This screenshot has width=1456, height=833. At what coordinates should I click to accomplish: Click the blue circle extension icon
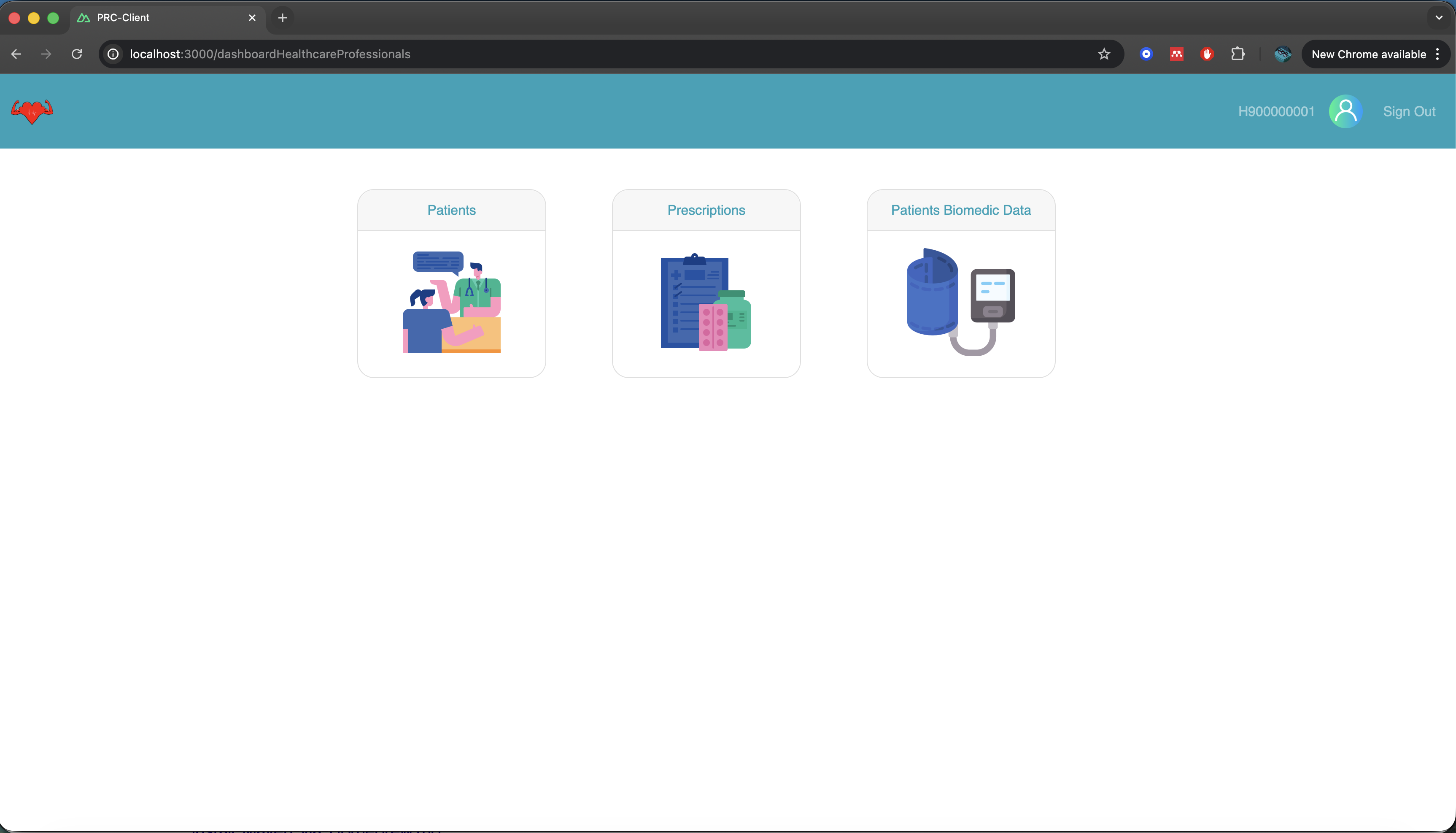[x=1146, y=54]
